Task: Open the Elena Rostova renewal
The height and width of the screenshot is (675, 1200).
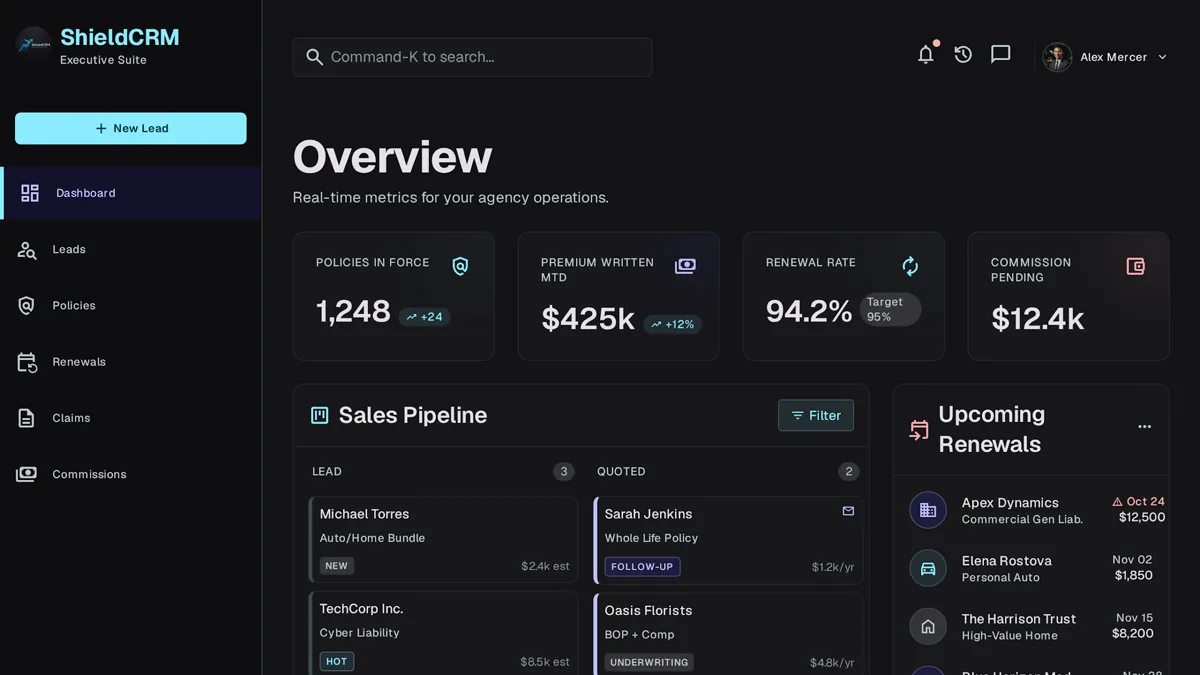Action: pos(1031,568)
